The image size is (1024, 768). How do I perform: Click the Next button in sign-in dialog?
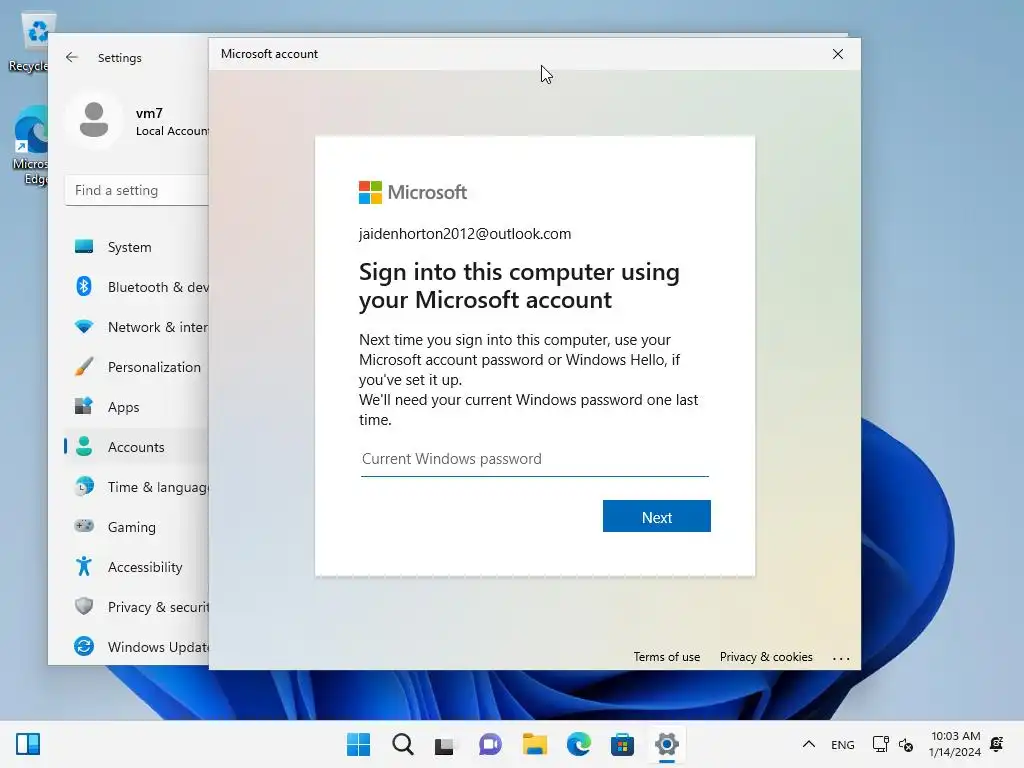coord(656,516)
